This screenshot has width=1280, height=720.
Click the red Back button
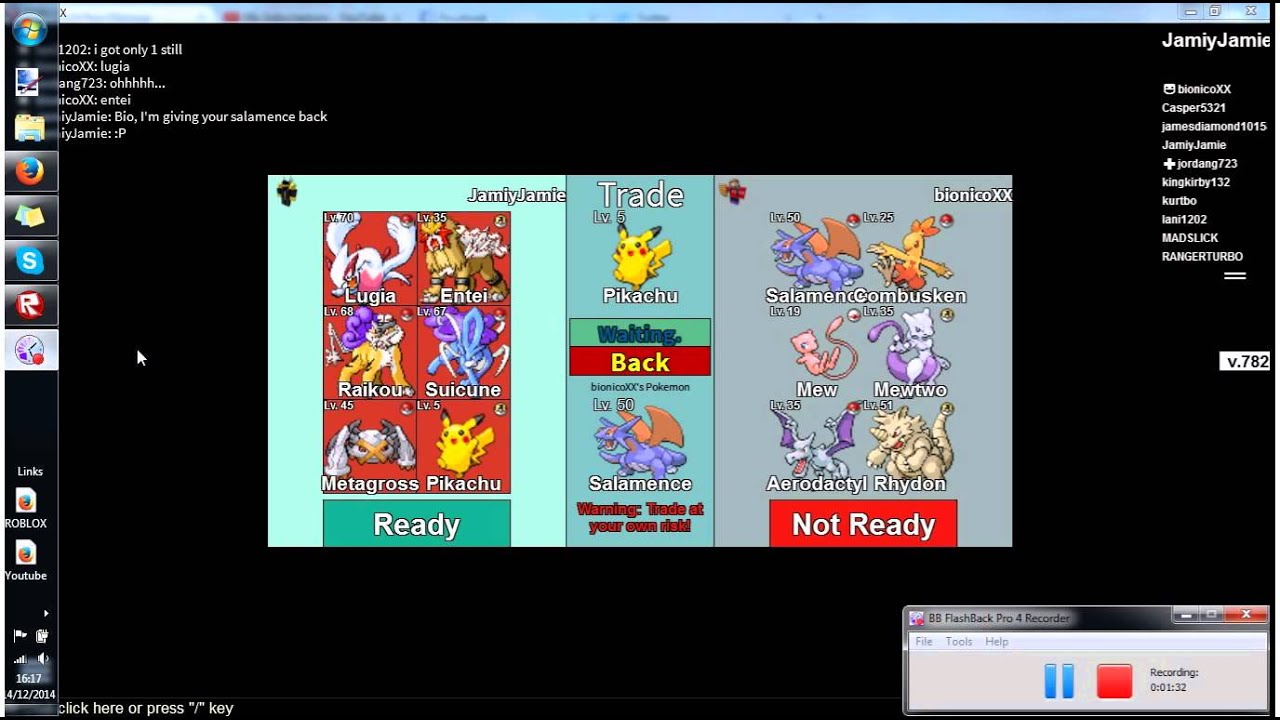tap(640, 362)
